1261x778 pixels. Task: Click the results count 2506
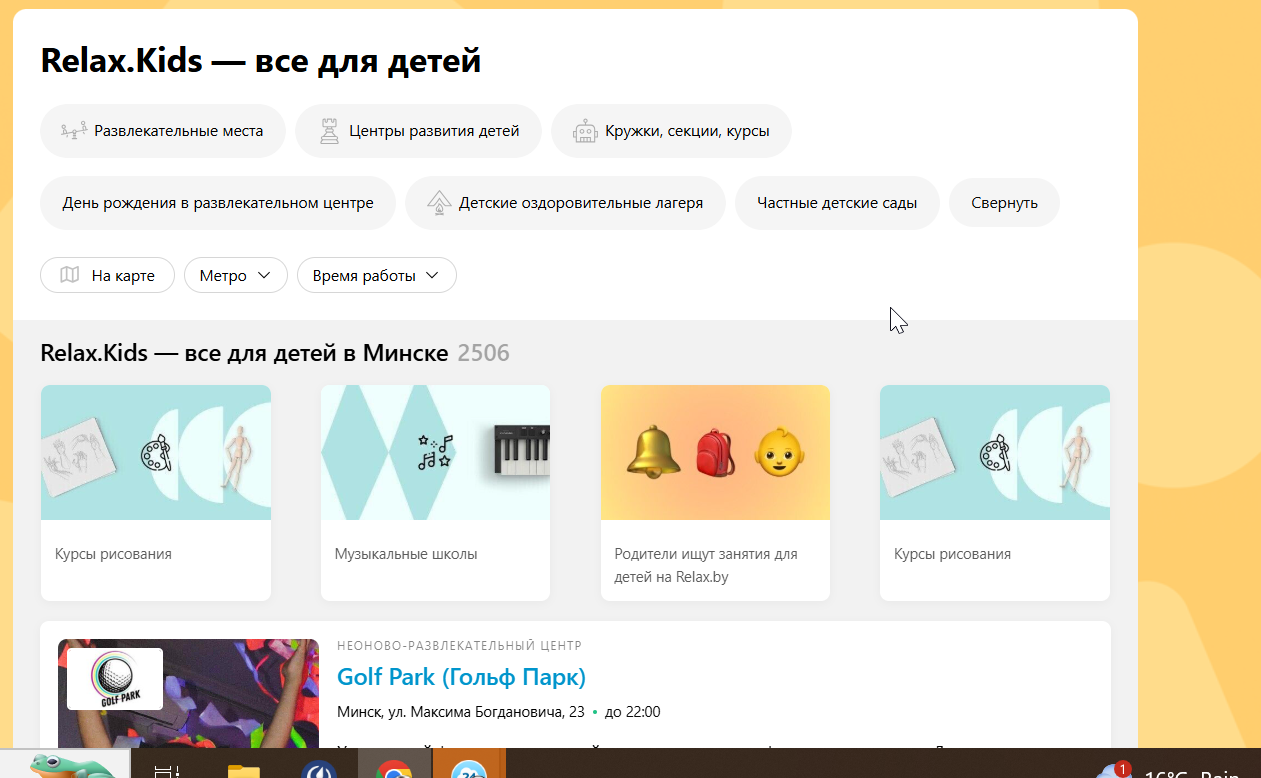click(x=483, y=353)
